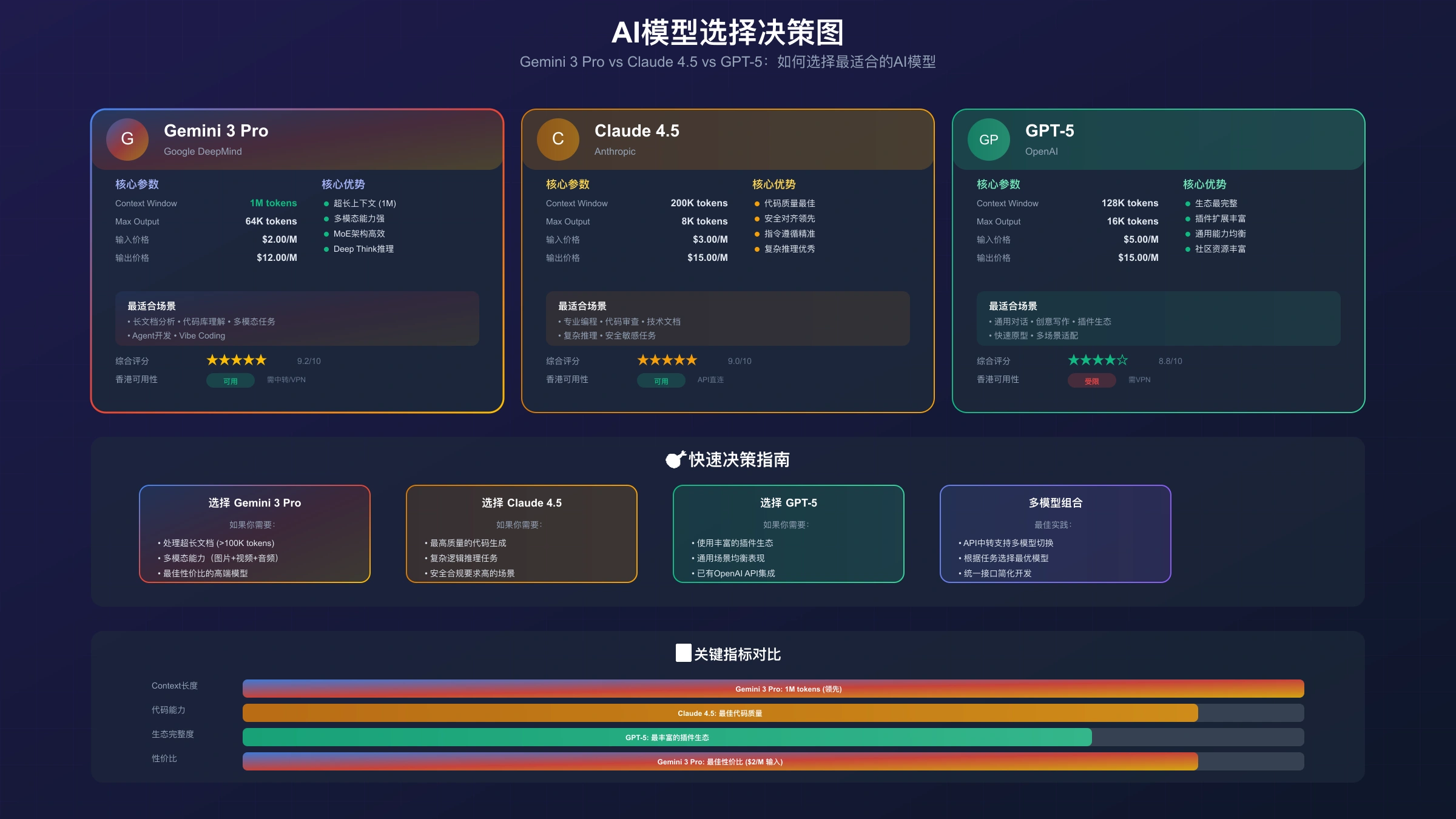Click the 需中转/VPN note
The width and height of the screenshot is (1456, 819).
click(286, 380)
